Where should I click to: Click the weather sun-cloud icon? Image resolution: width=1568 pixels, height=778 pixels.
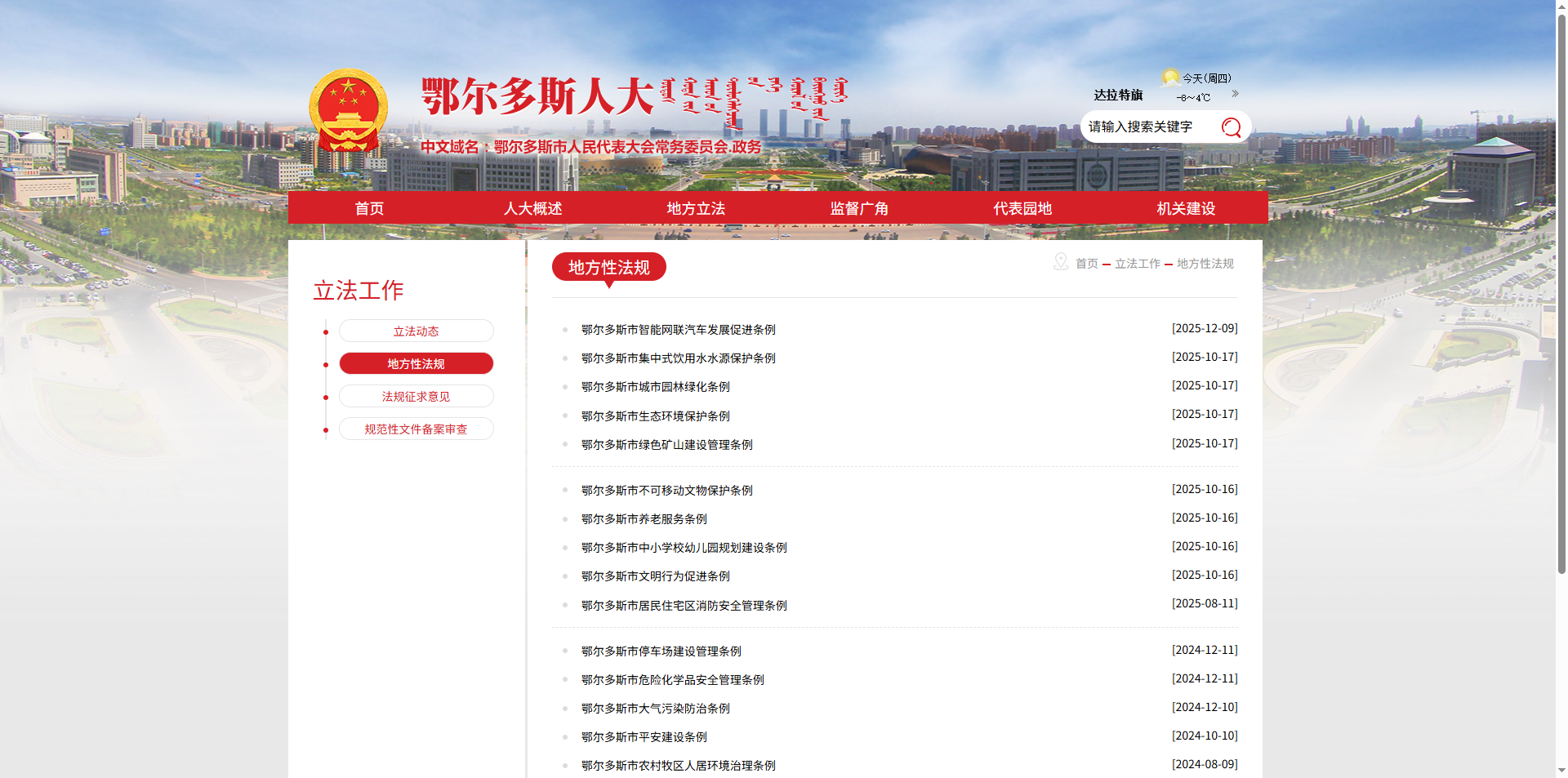[x=1169, y=78]
